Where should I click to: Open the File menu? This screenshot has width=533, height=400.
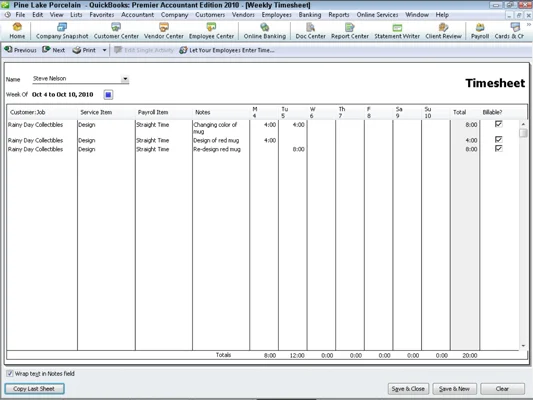click(20, 15)
